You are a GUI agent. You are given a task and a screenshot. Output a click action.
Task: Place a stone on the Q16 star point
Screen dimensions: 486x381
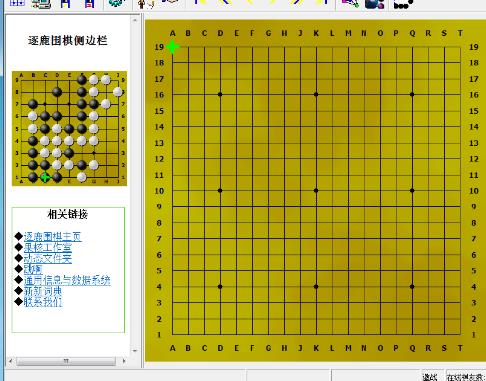(412, 95)
